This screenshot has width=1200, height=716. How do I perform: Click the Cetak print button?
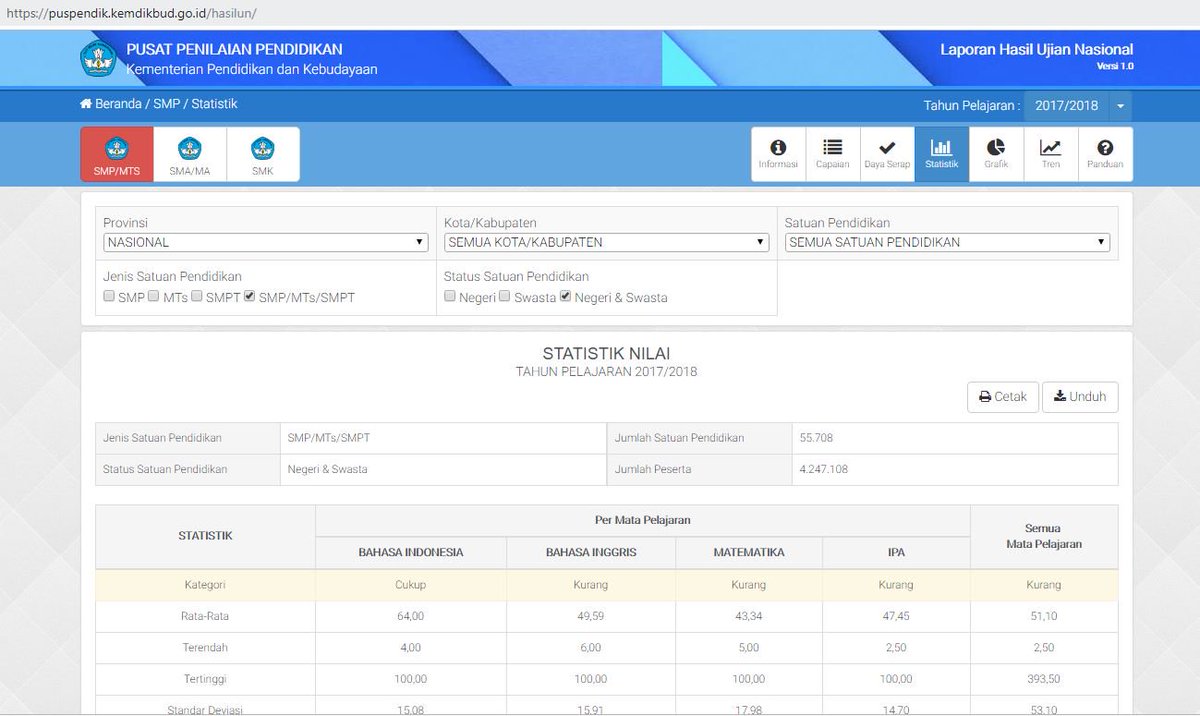pyautogui.click(x=1003, y=397)
